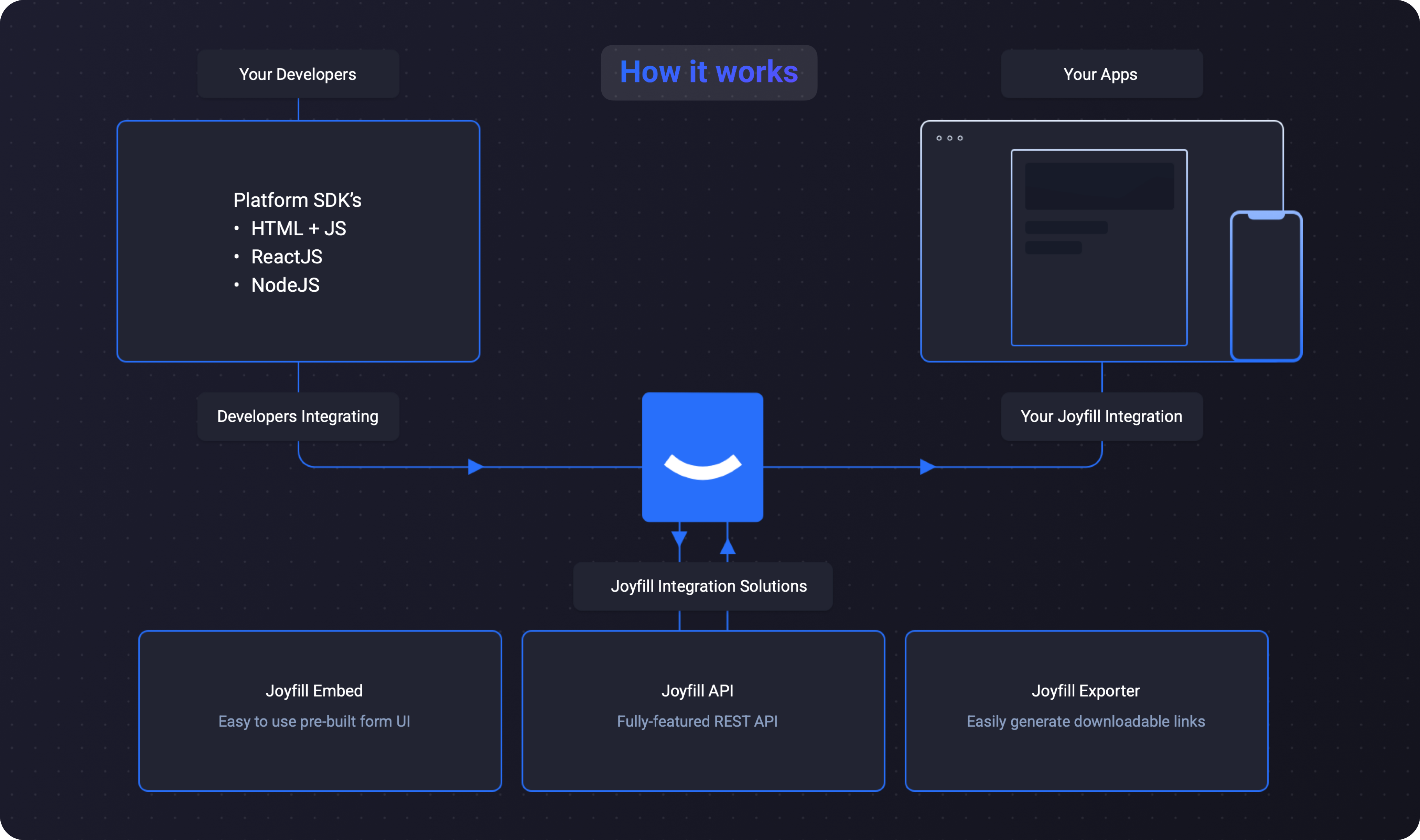Click the Developers Integrating label
The image size is (1420, 840).
coord(298,416)
